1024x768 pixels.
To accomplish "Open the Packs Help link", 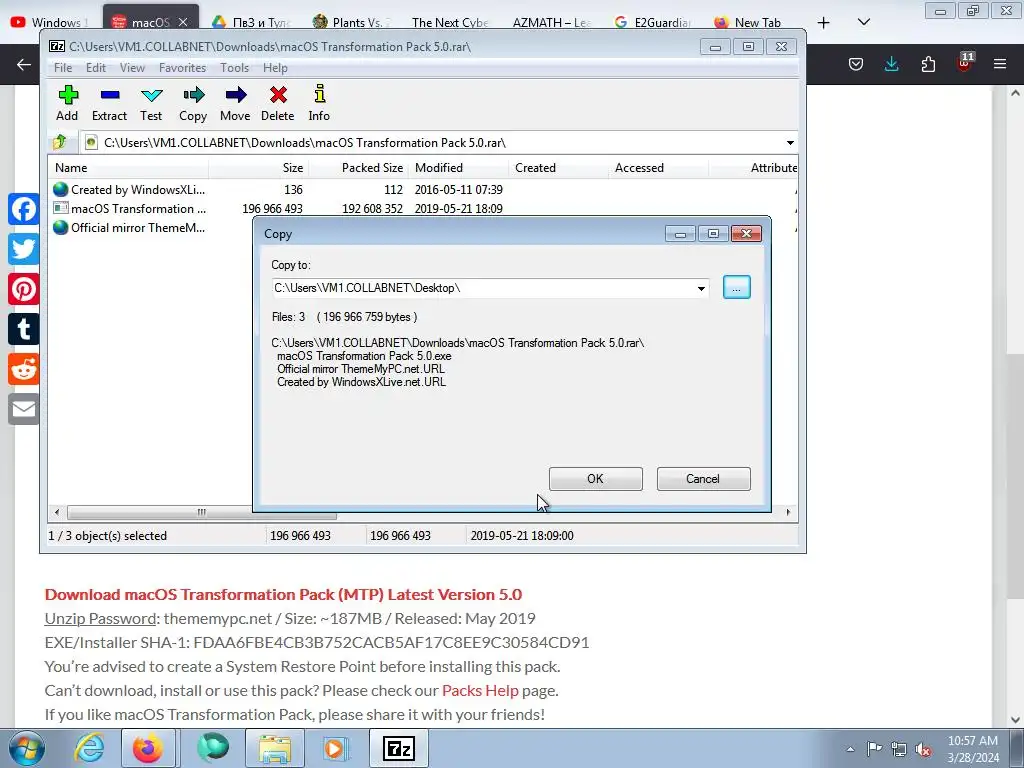I will coord(480,690).
